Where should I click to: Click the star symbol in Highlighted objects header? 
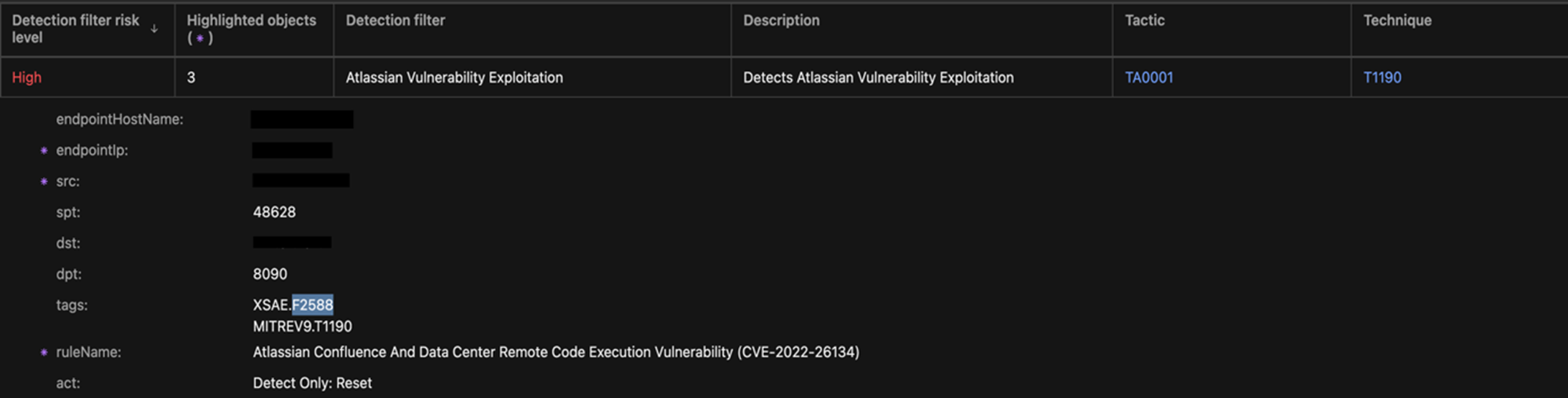point(199,38)
